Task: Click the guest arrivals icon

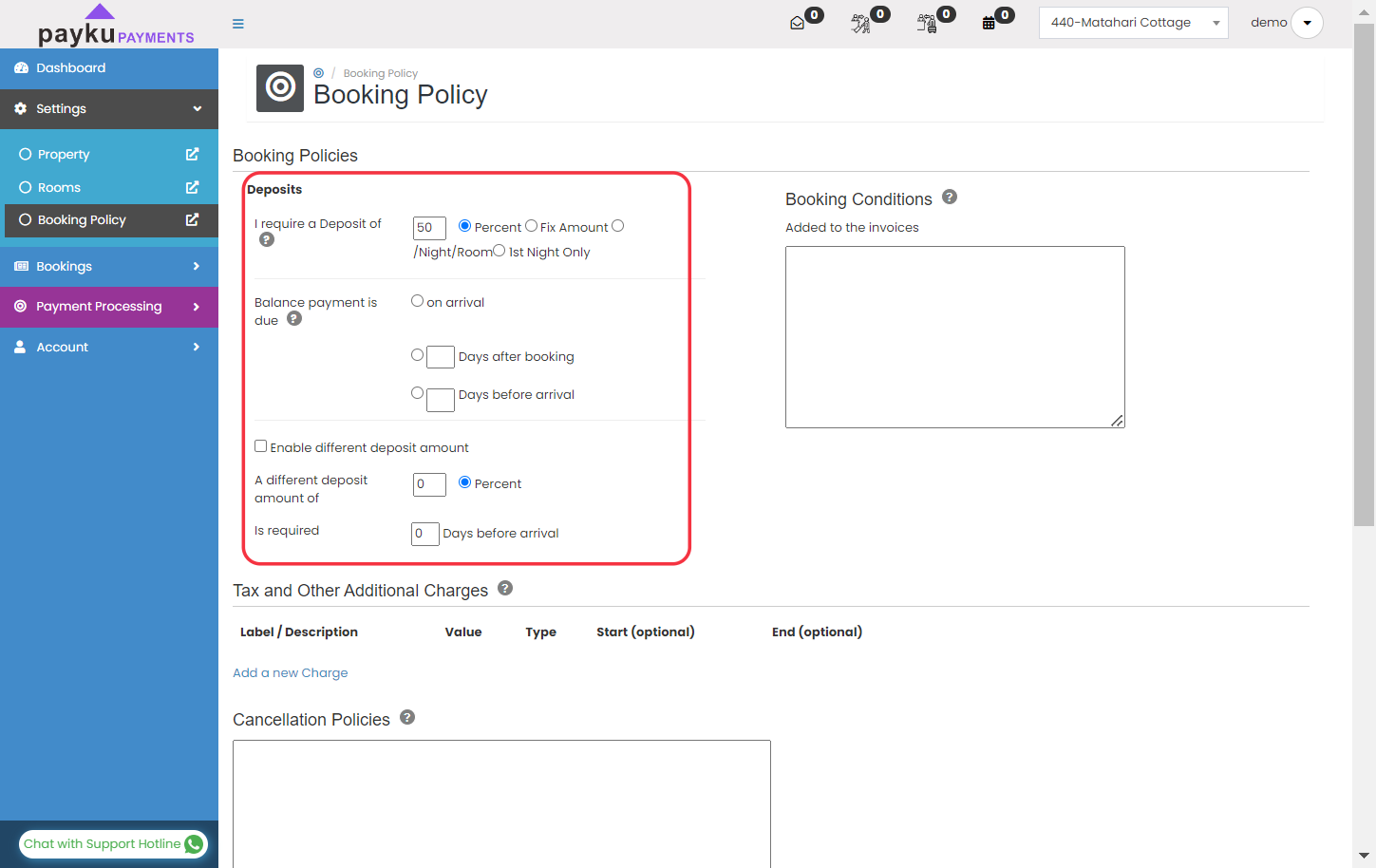Action: pos(860,24)
